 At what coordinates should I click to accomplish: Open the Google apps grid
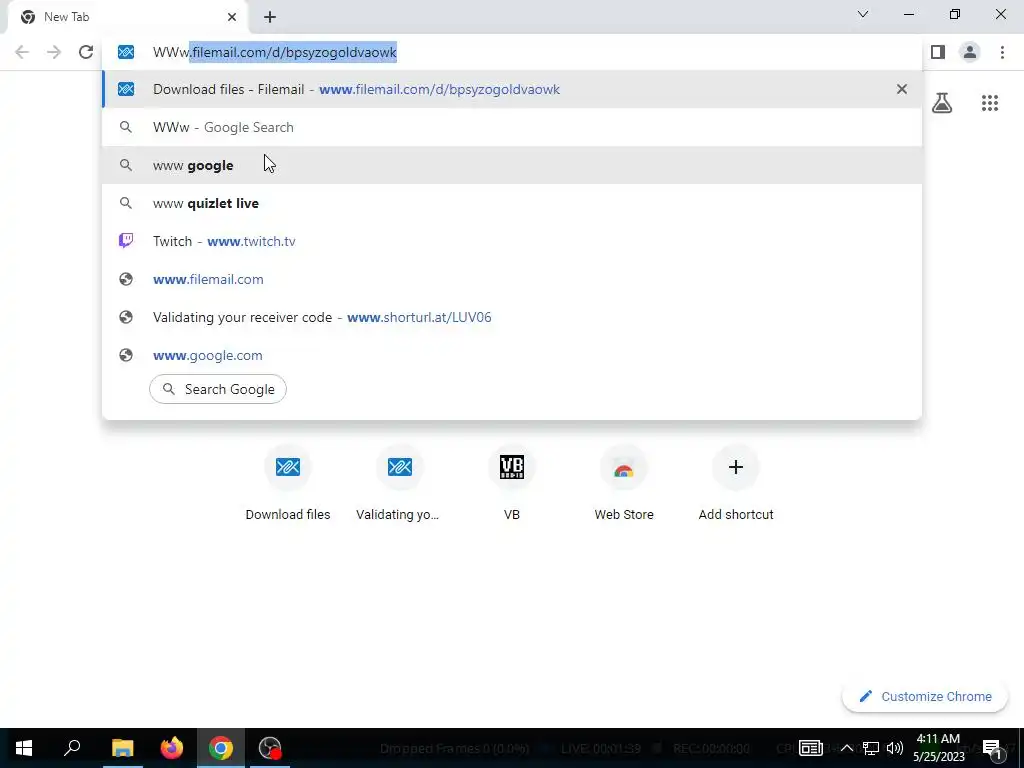coord(990,103)
